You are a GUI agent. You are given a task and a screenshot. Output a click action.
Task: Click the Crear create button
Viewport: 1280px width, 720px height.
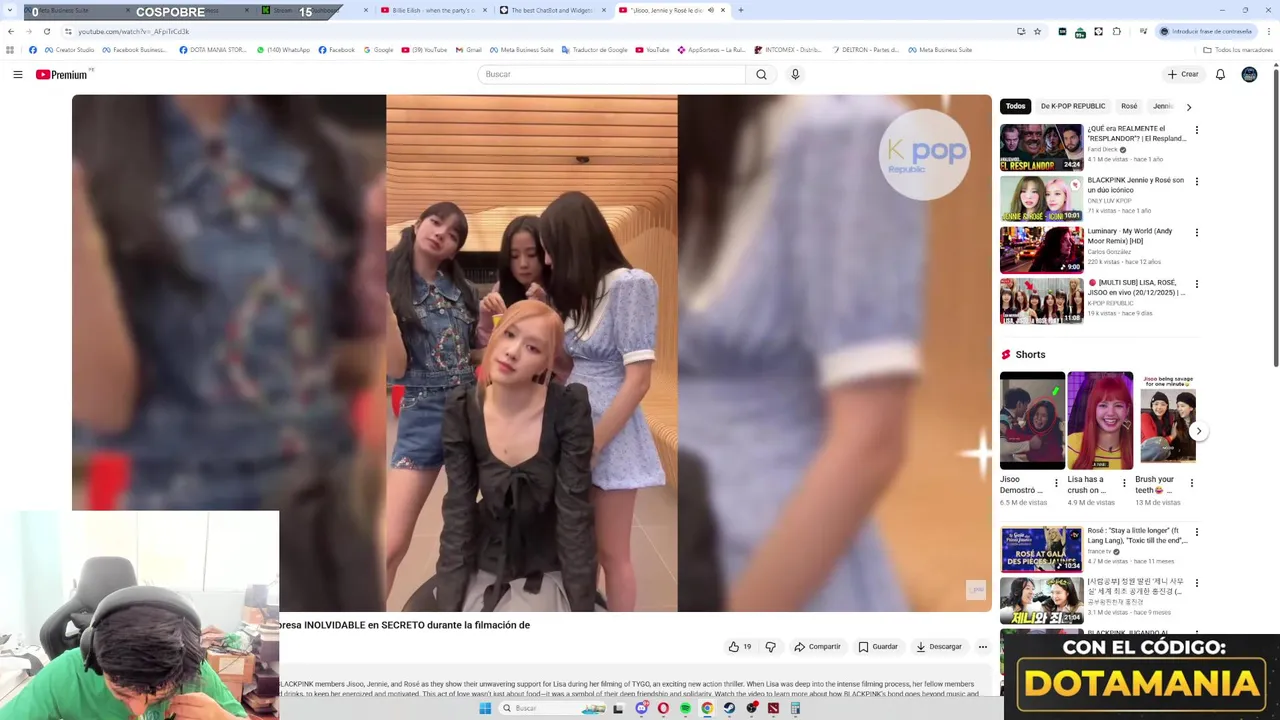coord(1183,74)
